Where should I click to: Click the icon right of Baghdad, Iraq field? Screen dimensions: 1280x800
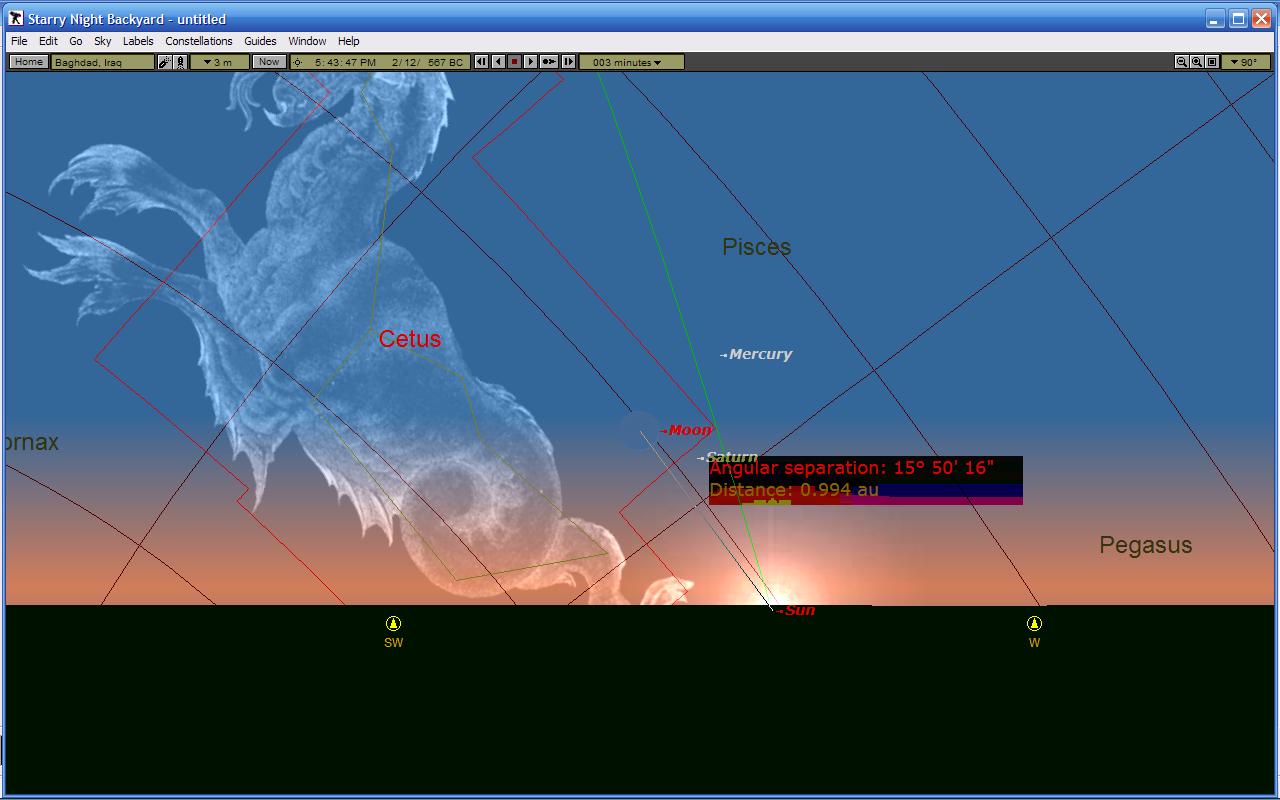point(165,62)
